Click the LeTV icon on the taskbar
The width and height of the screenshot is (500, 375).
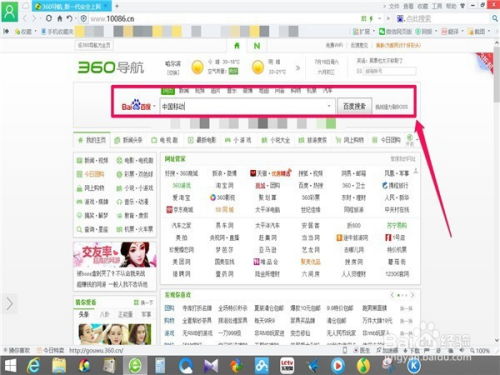click(x=287, y=366)
